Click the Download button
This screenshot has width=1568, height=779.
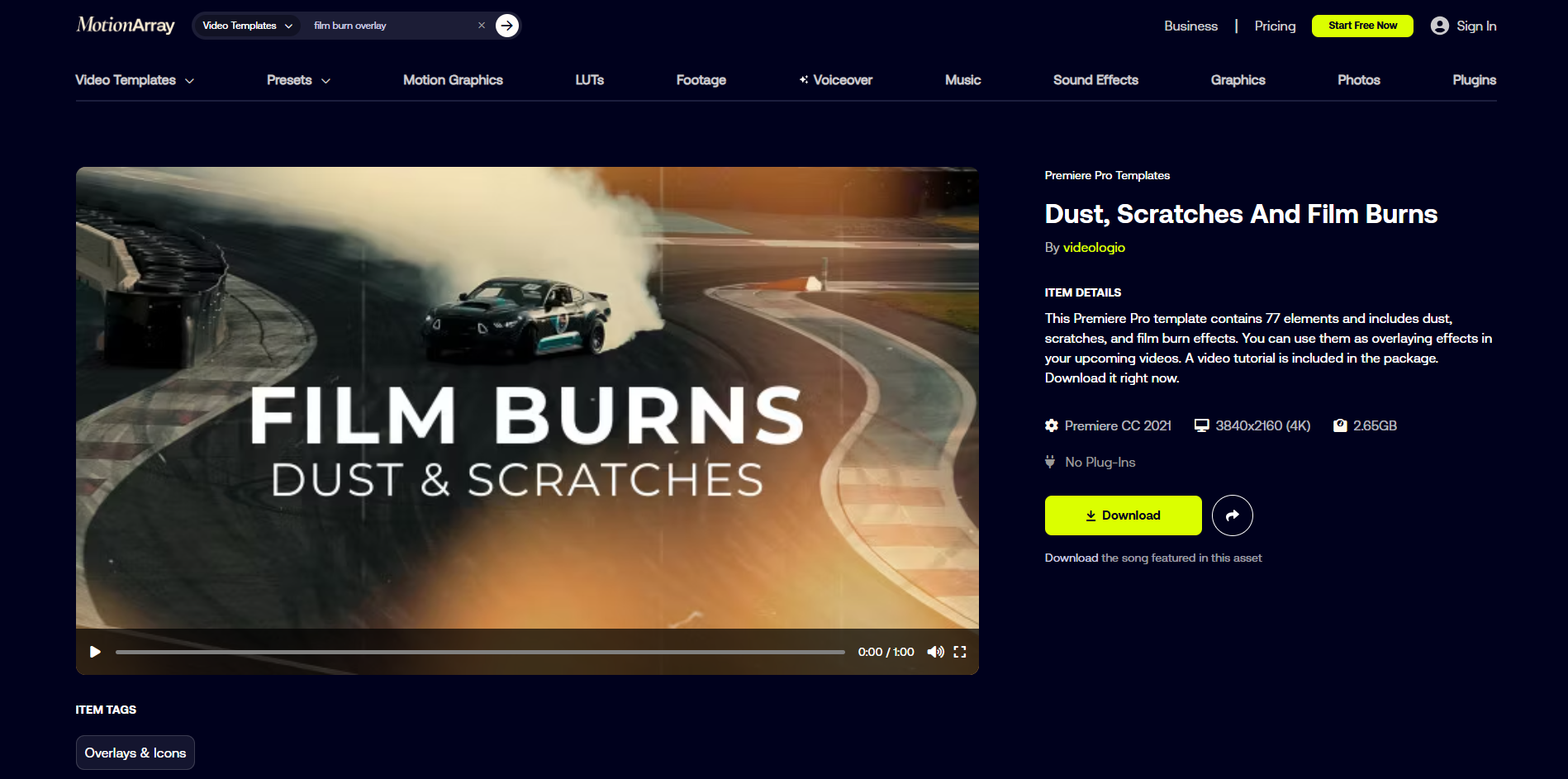(1123, 515)
